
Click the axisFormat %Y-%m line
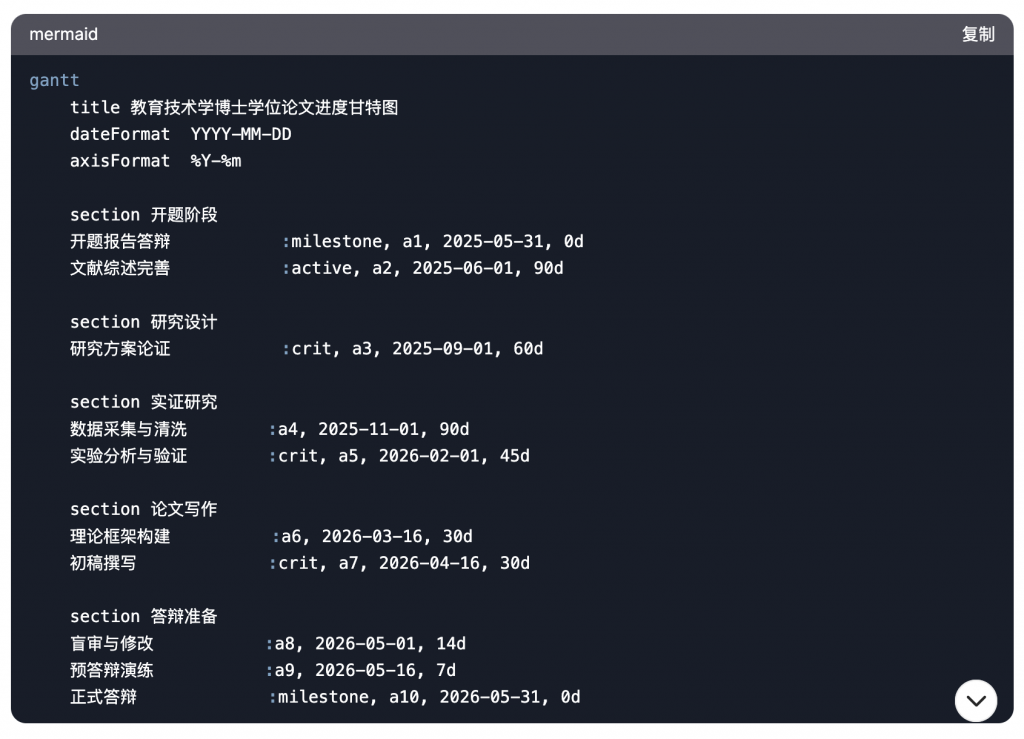[x=155, y=161]
